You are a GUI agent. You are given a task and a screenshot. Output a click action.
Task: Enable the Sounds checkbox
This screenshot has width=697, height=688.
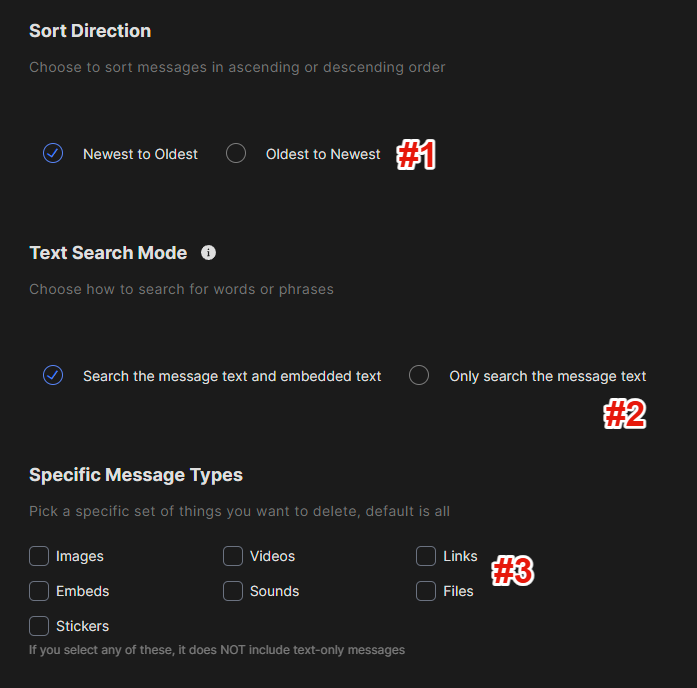coord(233,591)
